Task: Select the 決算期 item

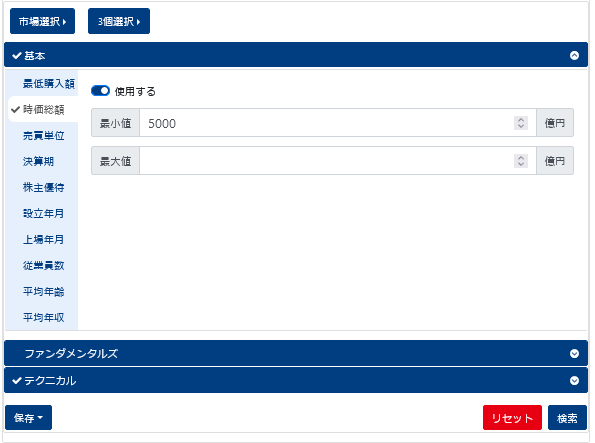Action: [38, 161]
